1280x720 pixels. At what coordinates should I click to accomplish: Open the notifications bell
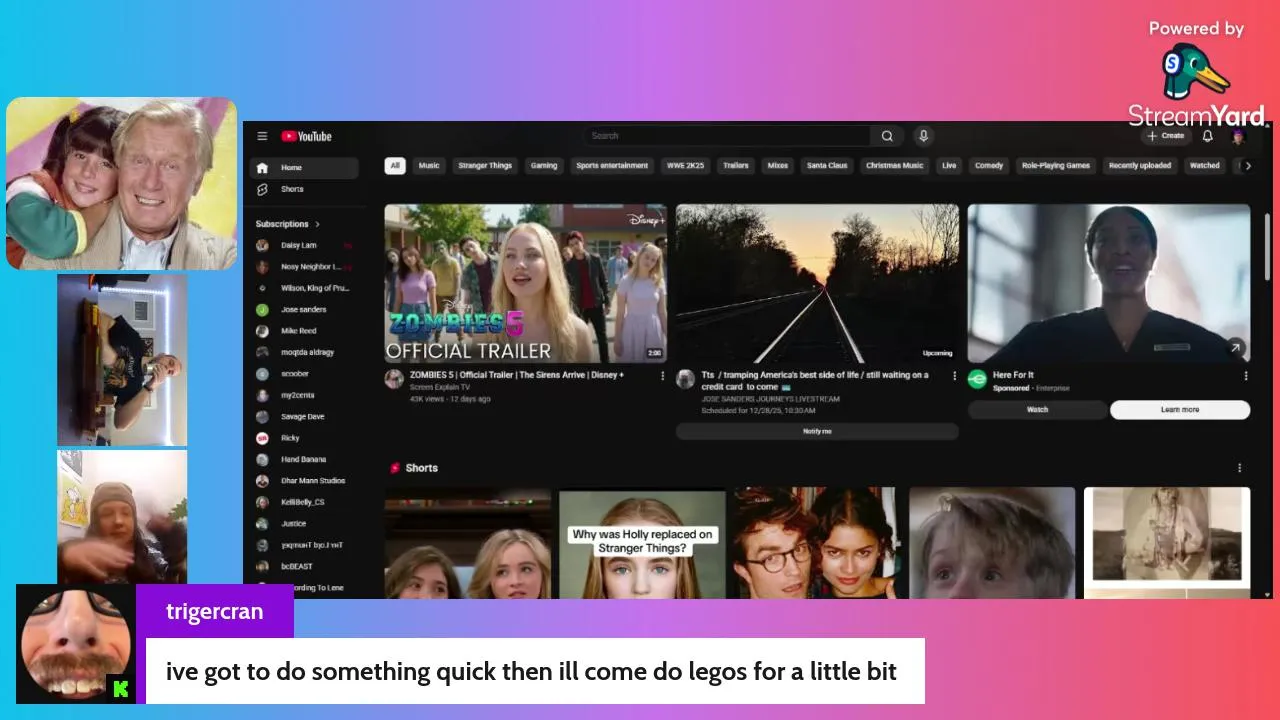point(1207,136)
